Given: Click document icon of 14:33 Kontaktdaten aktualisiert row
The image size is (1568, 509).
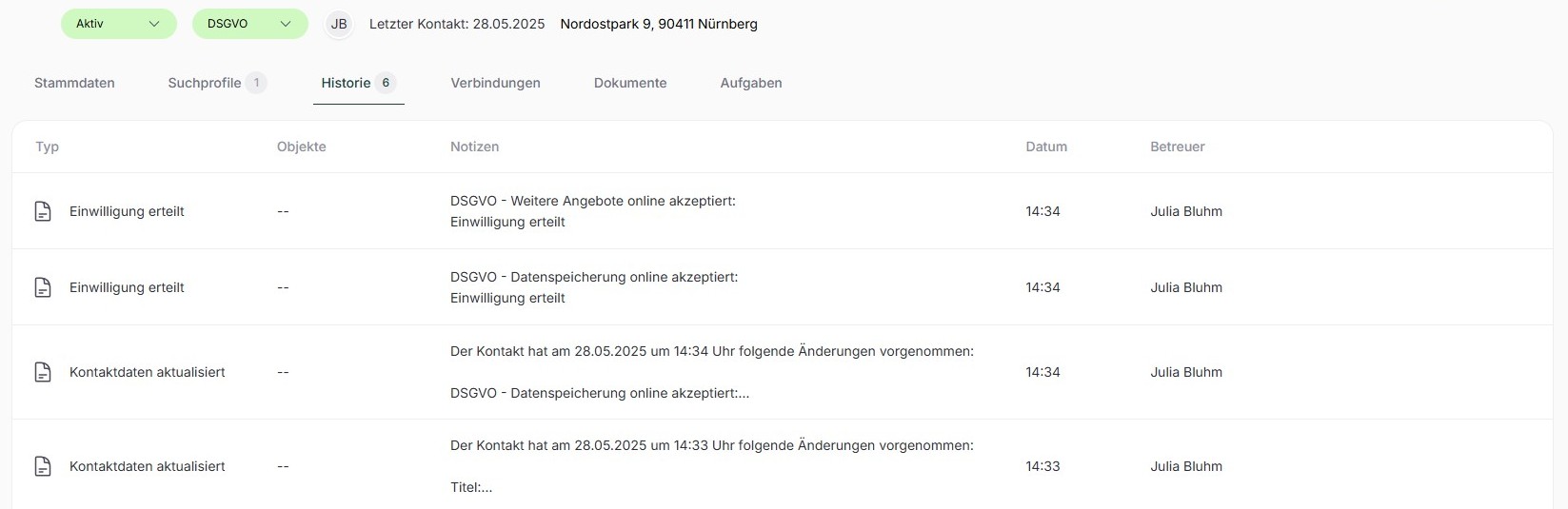Looking at the screenshot, I should pyautogui.click(x=43, y=466).
